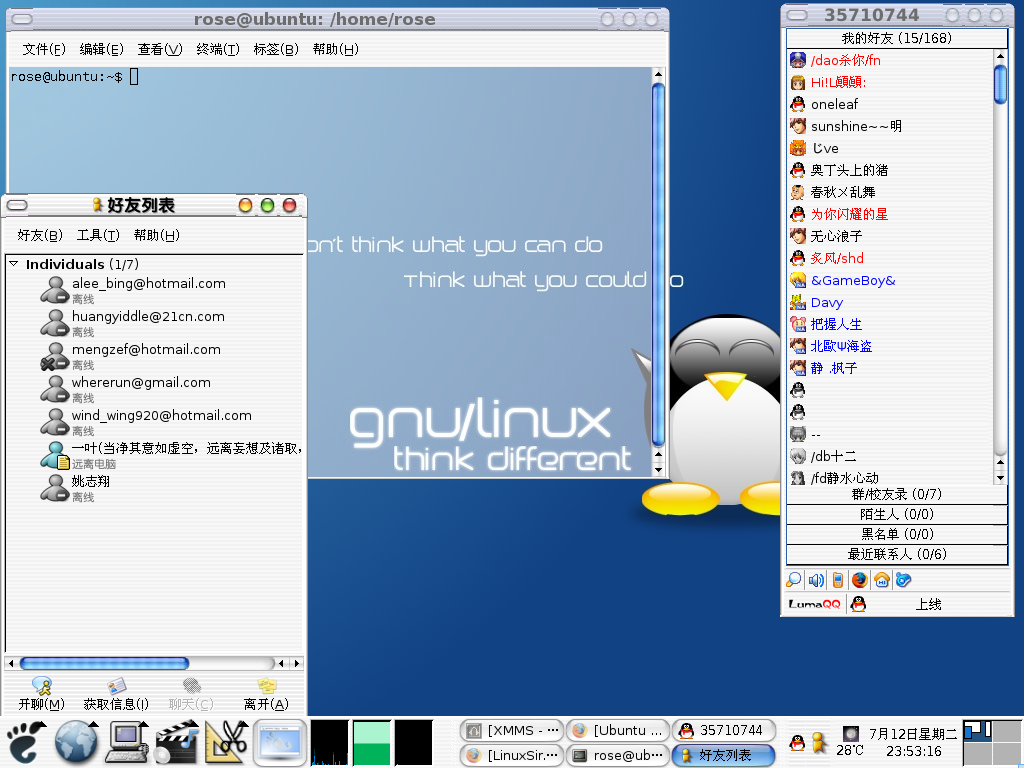Open the GNOME foot main menu
The image size is (1024, 768).
(25, 743)
